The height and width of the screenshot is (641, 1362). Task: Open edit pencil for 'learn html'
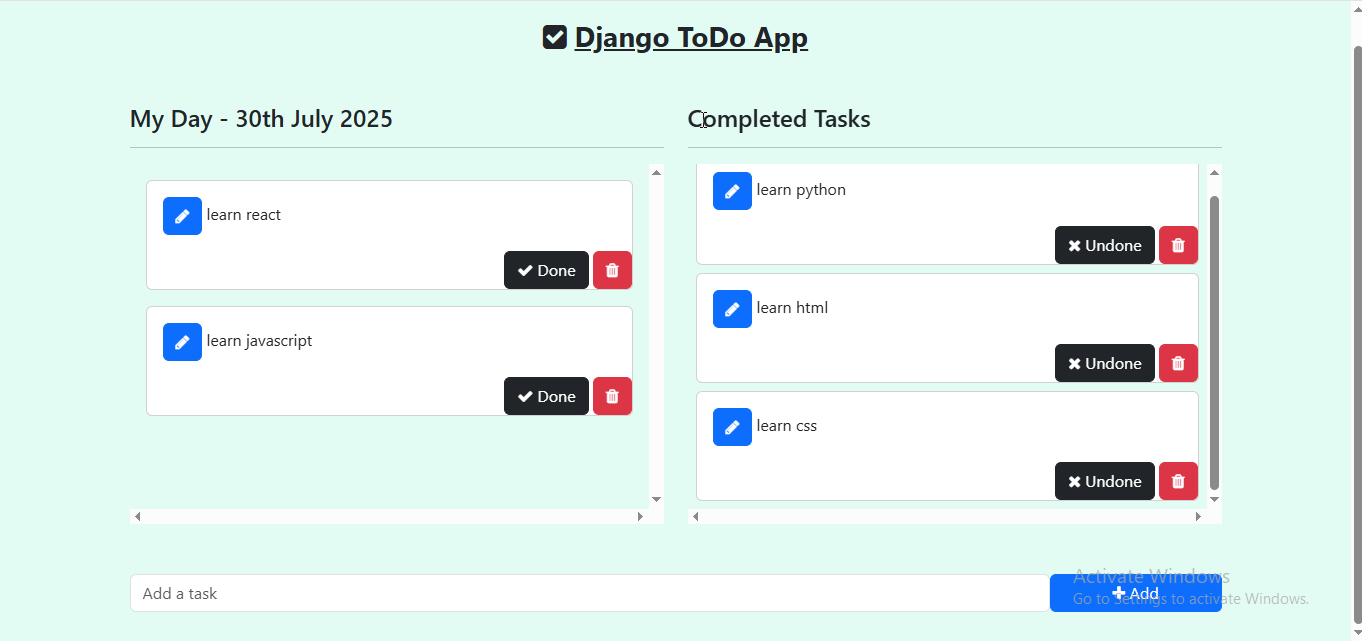732,309
